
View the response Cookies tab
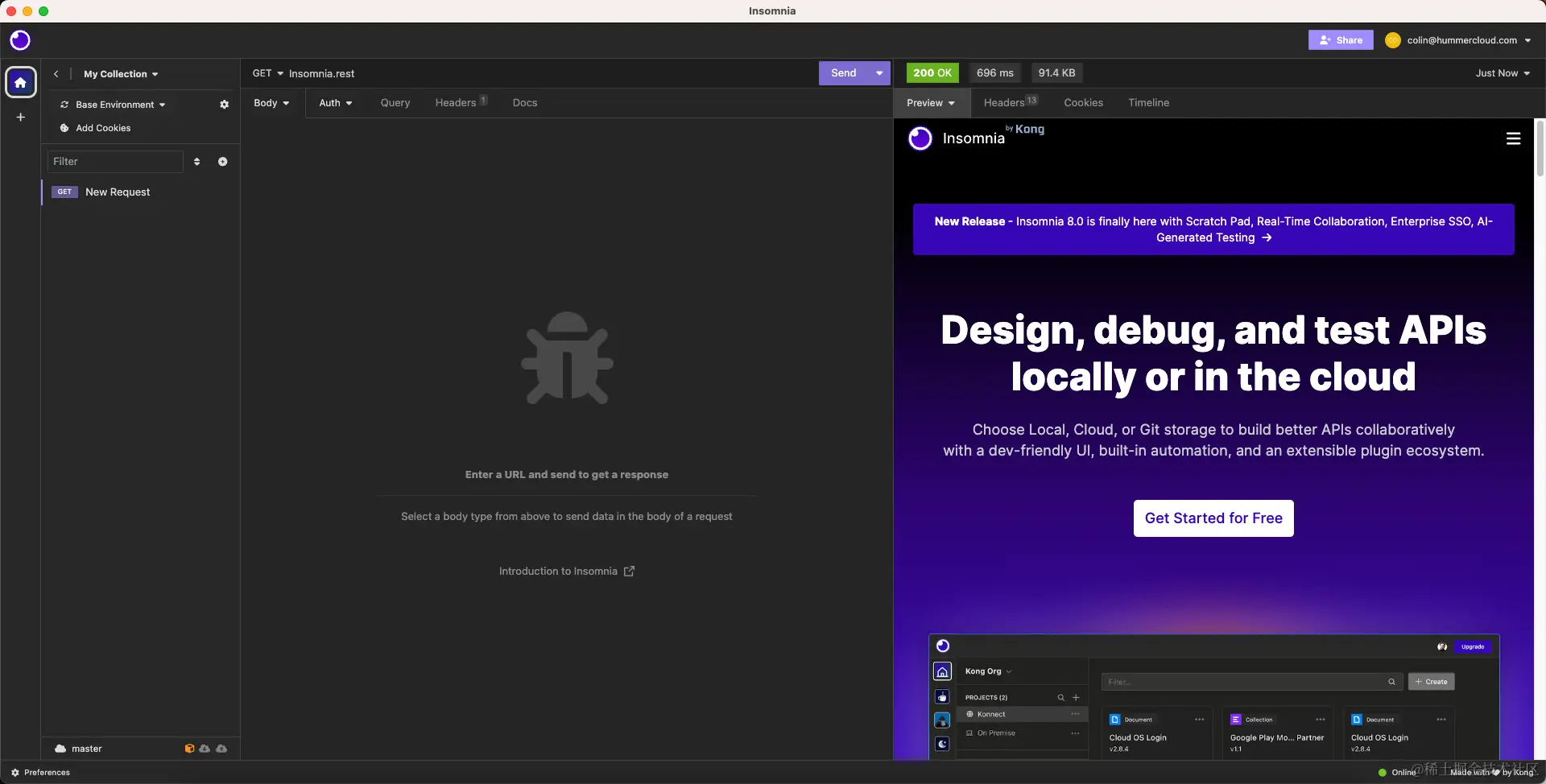(1083, 103)
